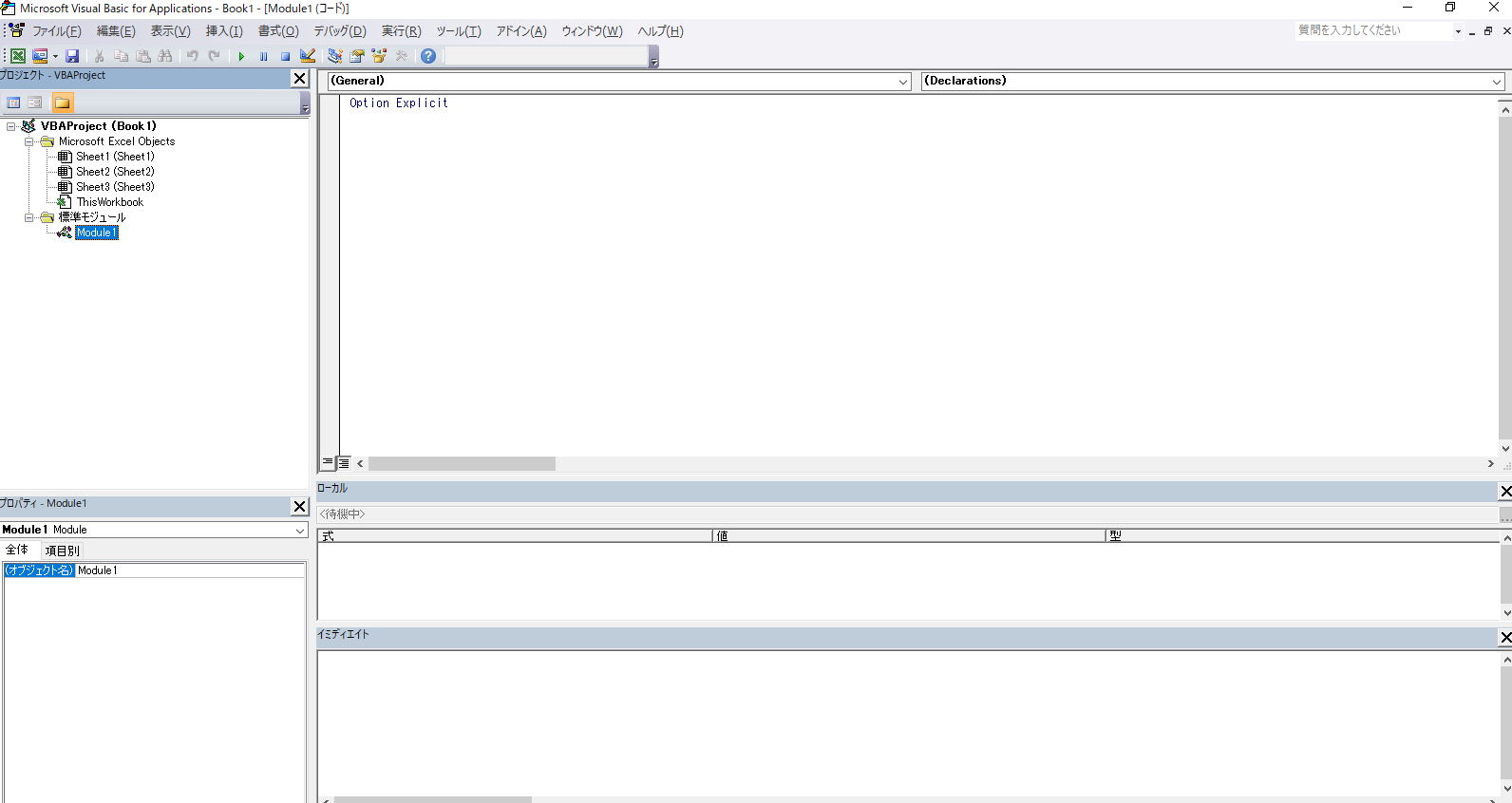Return to Microsoft Excel view icon
This screenshot has width=1512, height=803.
(18, 56)
